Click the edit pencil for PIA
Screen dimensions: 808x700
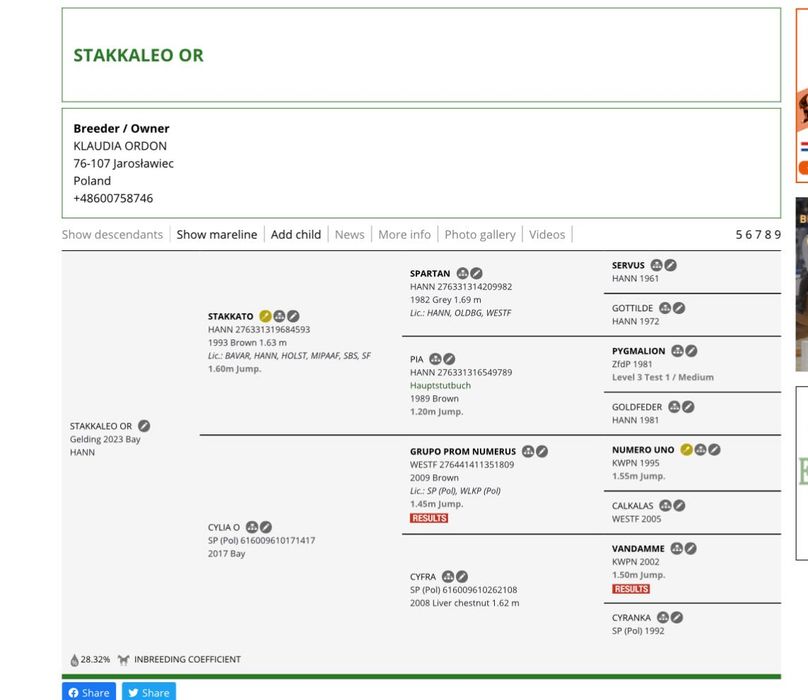(x=449, y=359)
